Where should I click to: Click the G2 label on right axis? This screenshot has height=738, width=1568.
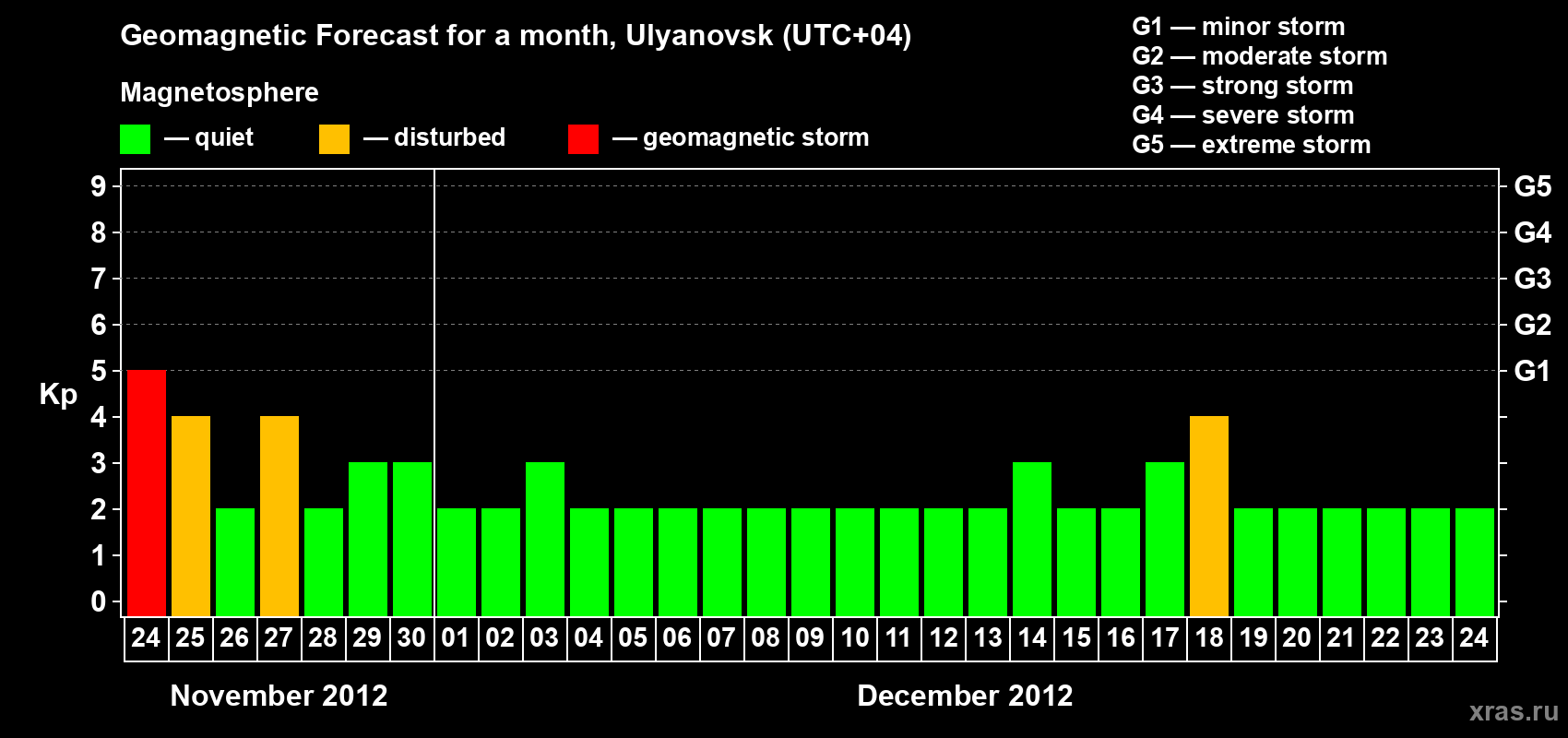1532,325
